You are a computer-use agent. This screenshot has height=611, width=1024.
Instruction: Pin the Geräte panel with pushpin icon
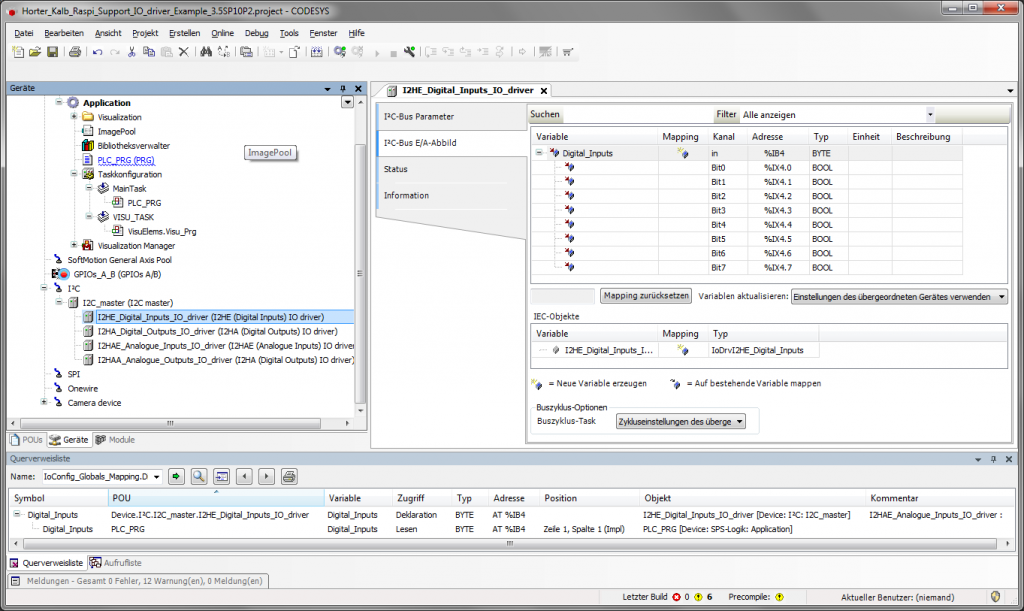342,88
